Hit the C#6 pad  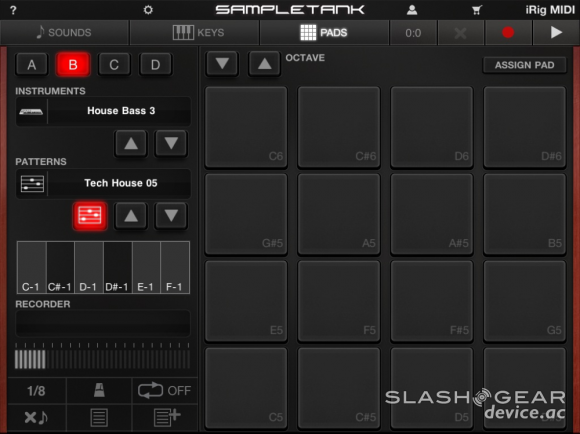(x=339, y=127)
